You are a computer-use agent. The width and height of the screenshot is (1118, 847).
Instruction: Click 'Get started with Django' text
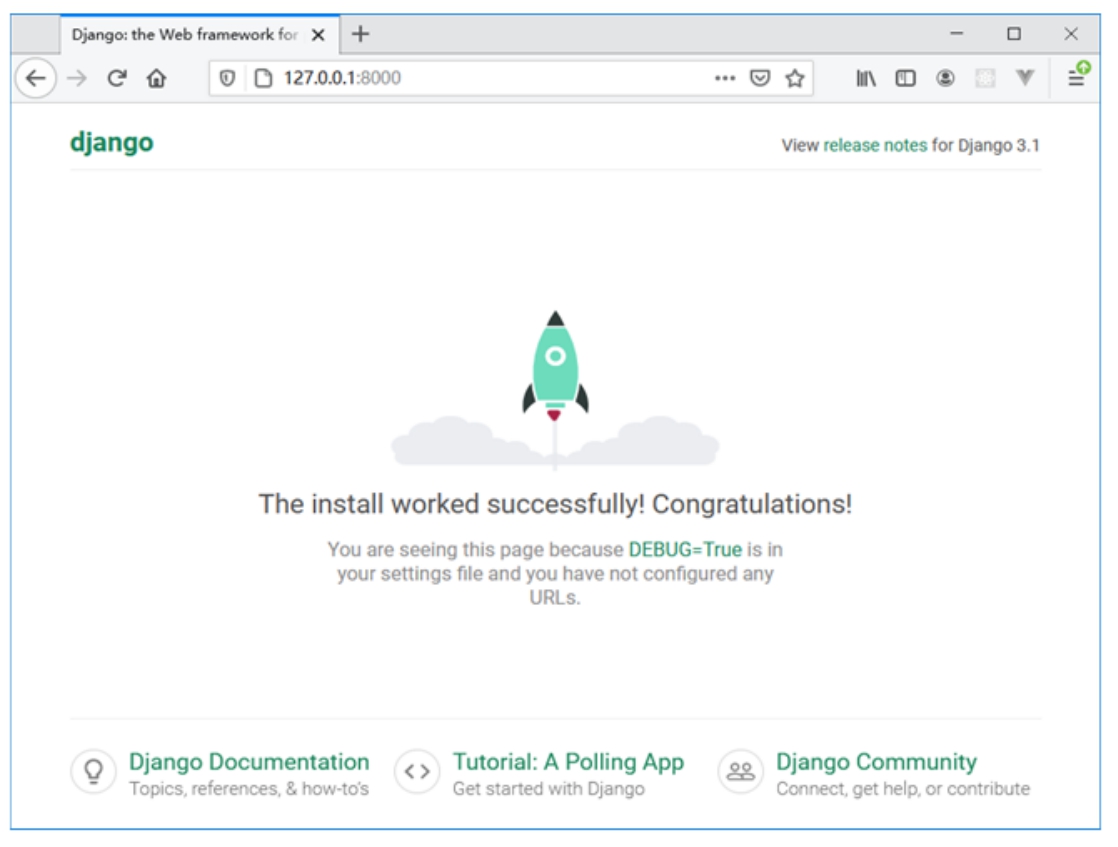[x=549, y=789]
